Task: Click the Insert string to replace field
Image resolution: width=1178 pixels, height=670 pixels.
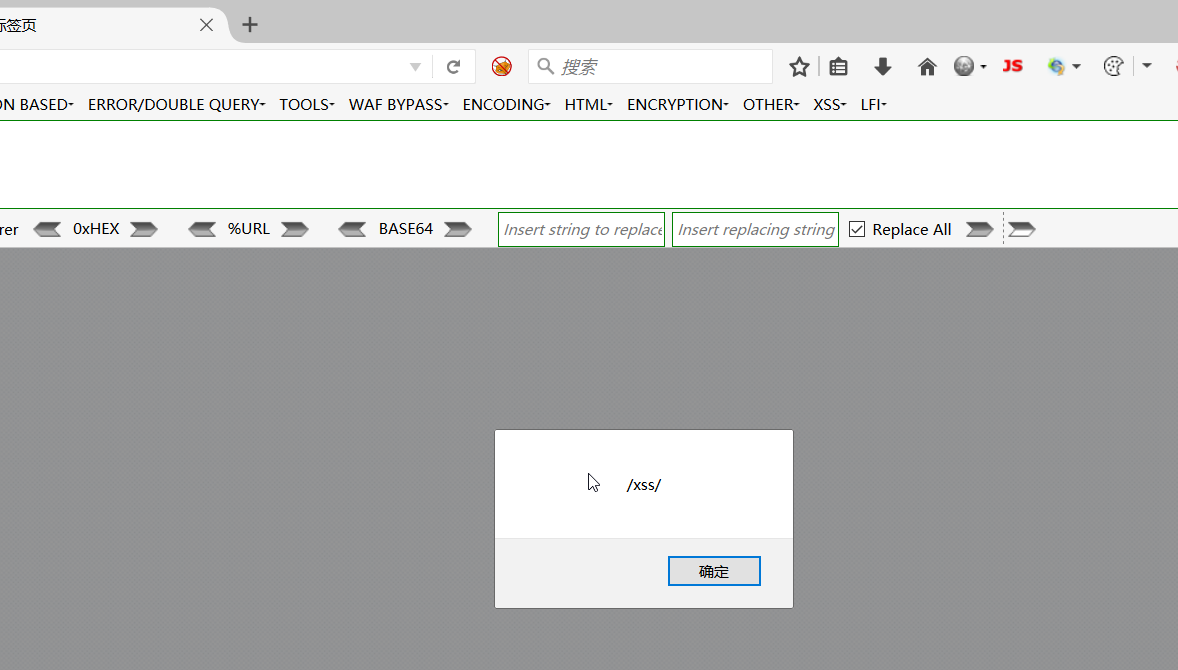Action: point(581,229)
